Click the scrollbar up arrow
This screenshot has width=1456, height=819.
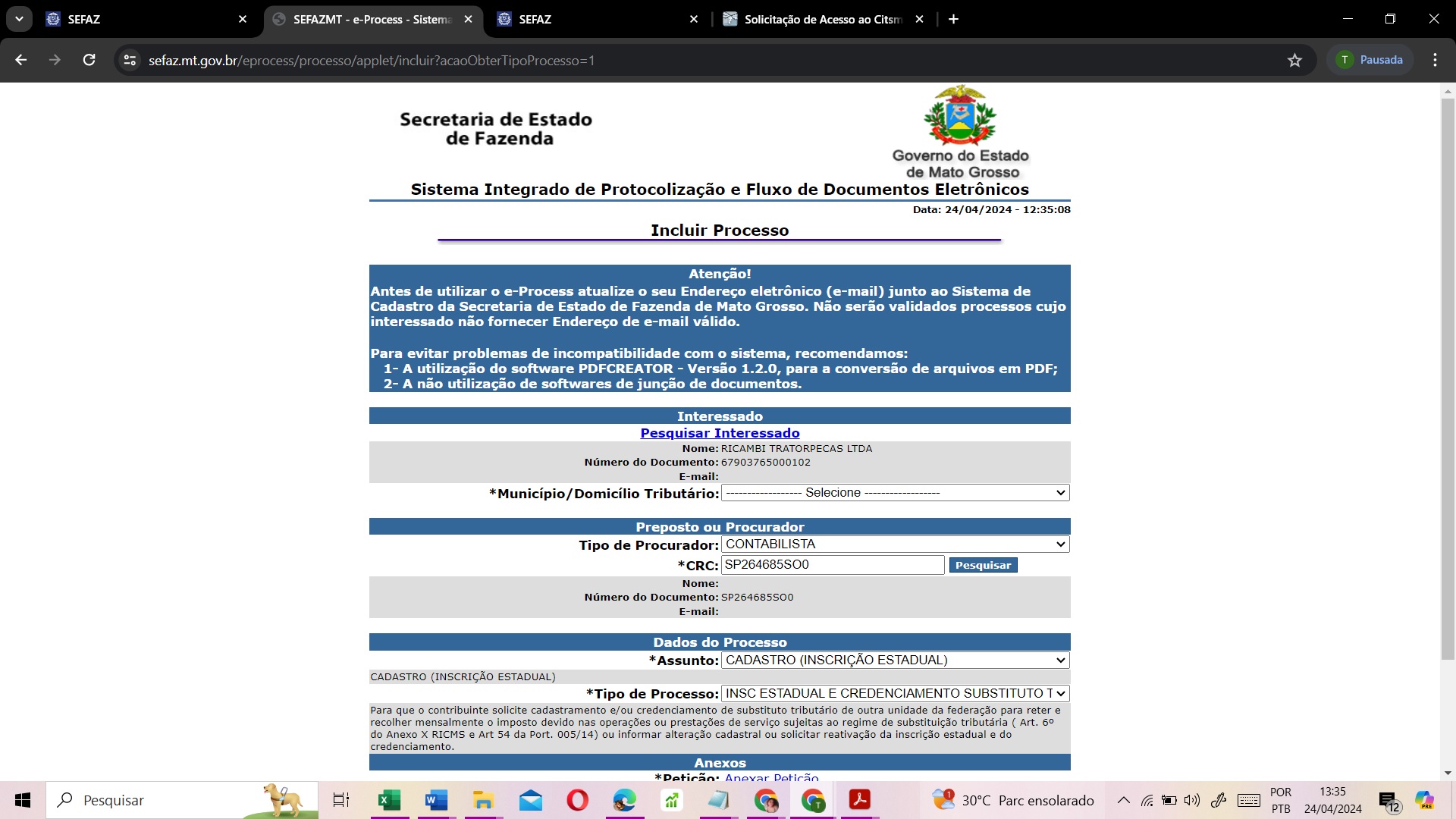(1448, 90)
